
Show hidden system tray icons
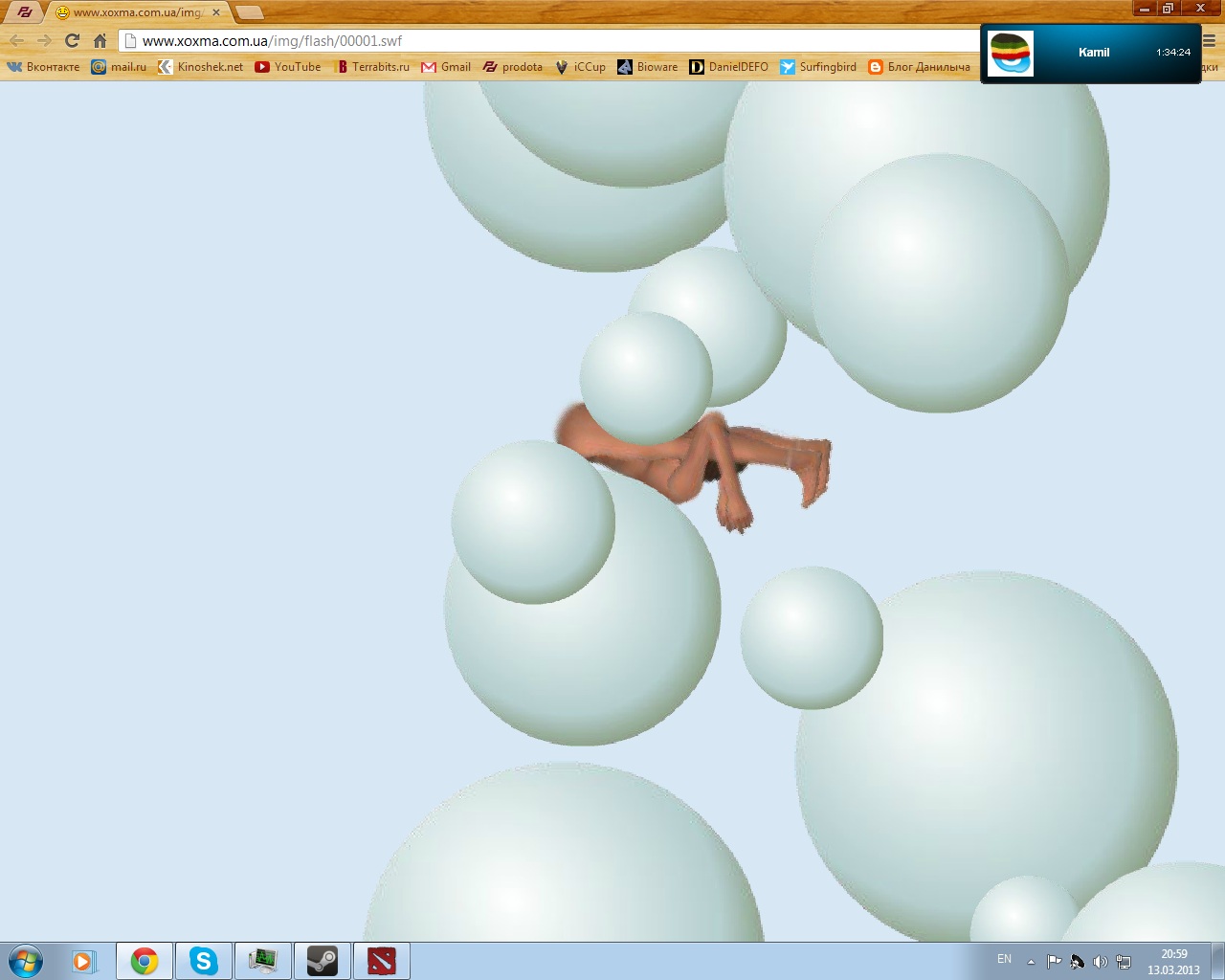pyautogui.click(x=1031, y=962)
